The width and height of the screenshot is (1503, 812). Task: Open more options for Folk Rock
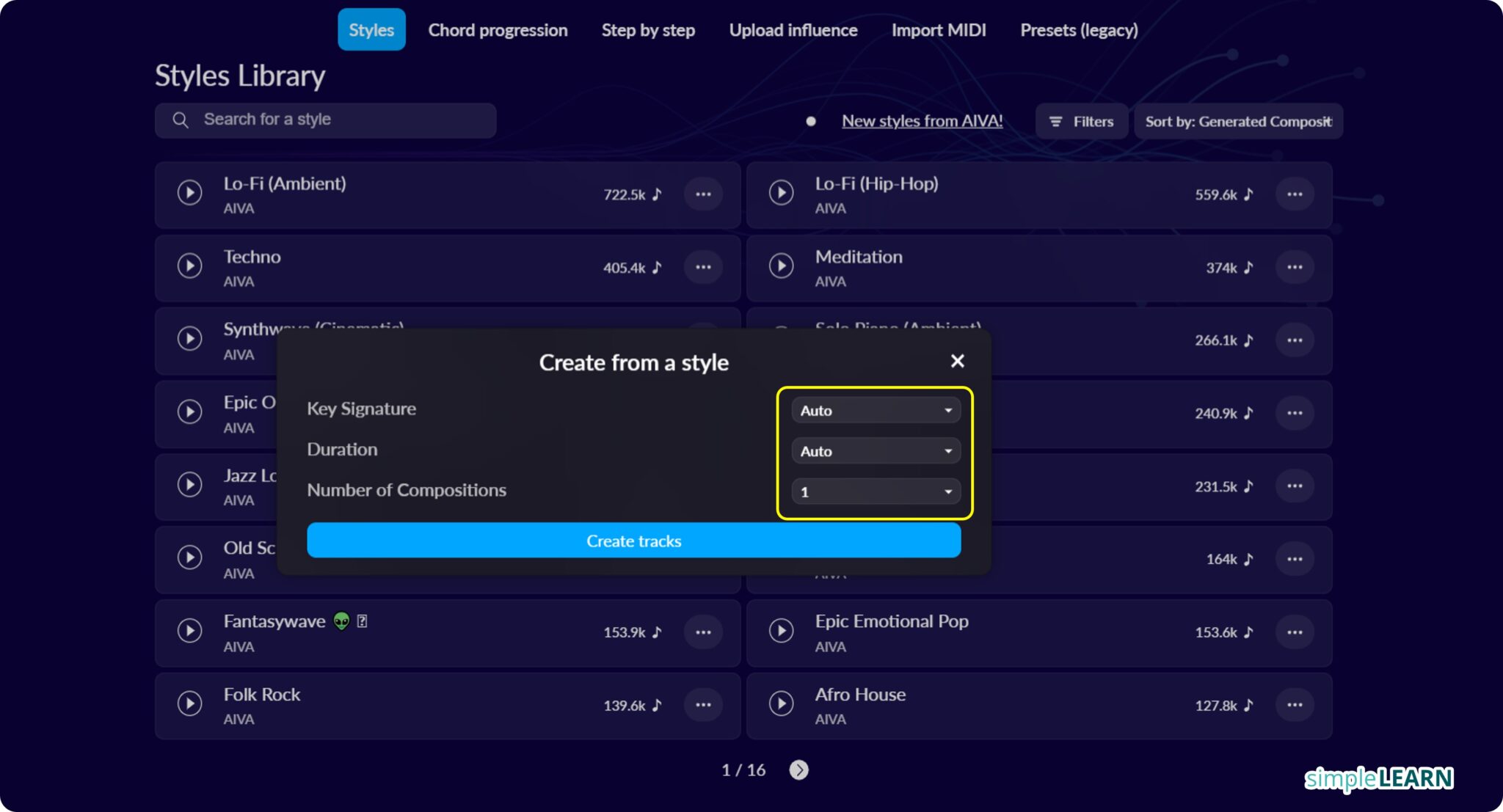(x=703, y=705)
